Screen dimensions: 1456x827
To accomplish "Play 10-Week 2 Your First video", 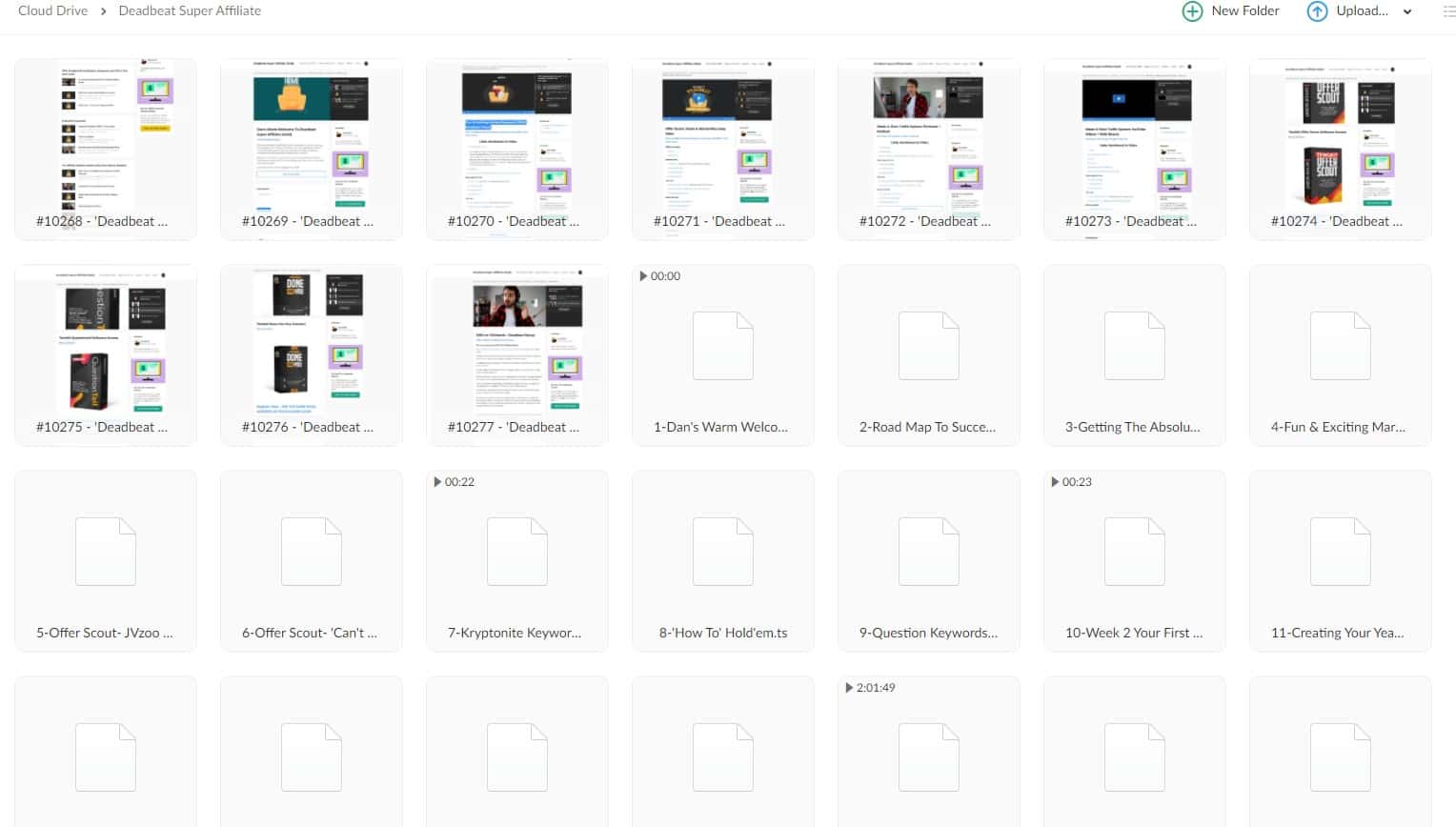I will point(1134,552).
